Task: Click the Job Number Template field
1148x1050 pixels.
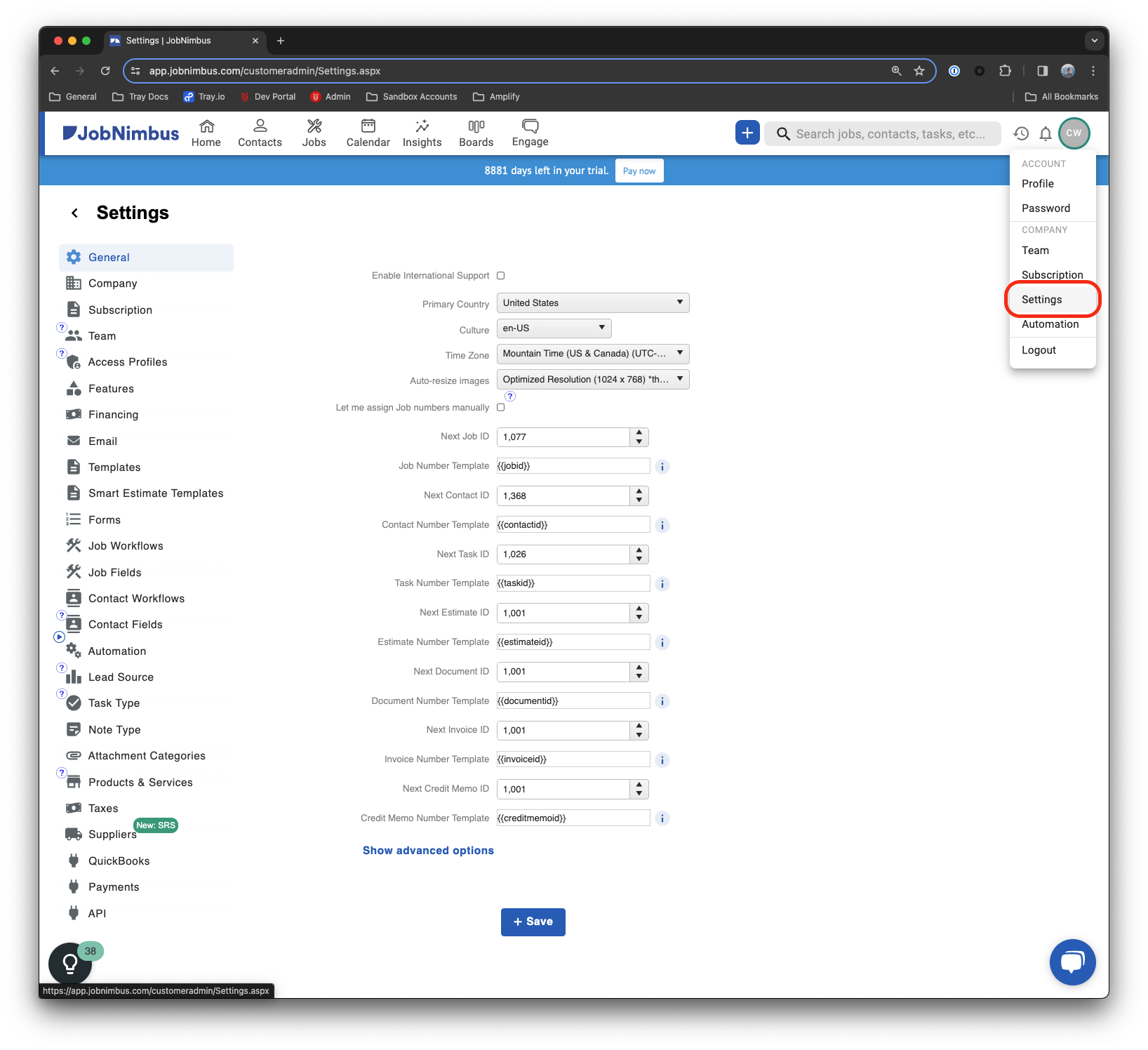Action: [x=573, y=466]
